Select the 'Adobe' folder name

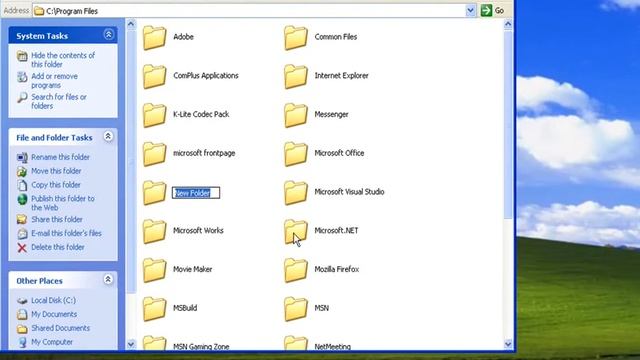183,37
